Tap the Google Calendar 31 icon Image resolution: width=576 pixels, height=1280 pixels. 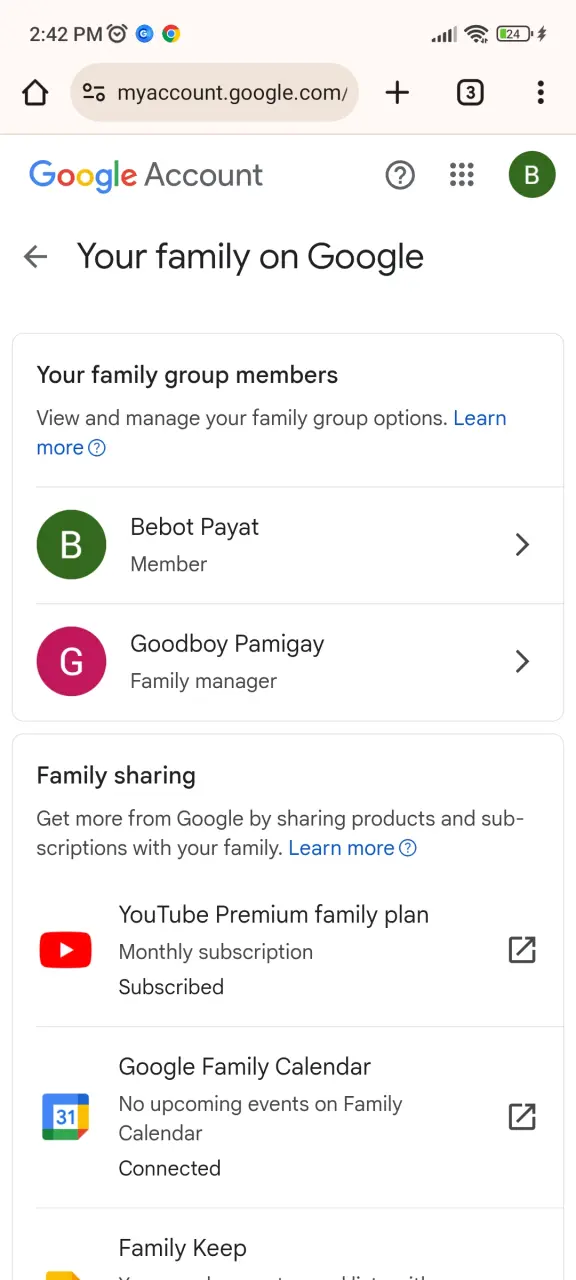coord(65,1116)
